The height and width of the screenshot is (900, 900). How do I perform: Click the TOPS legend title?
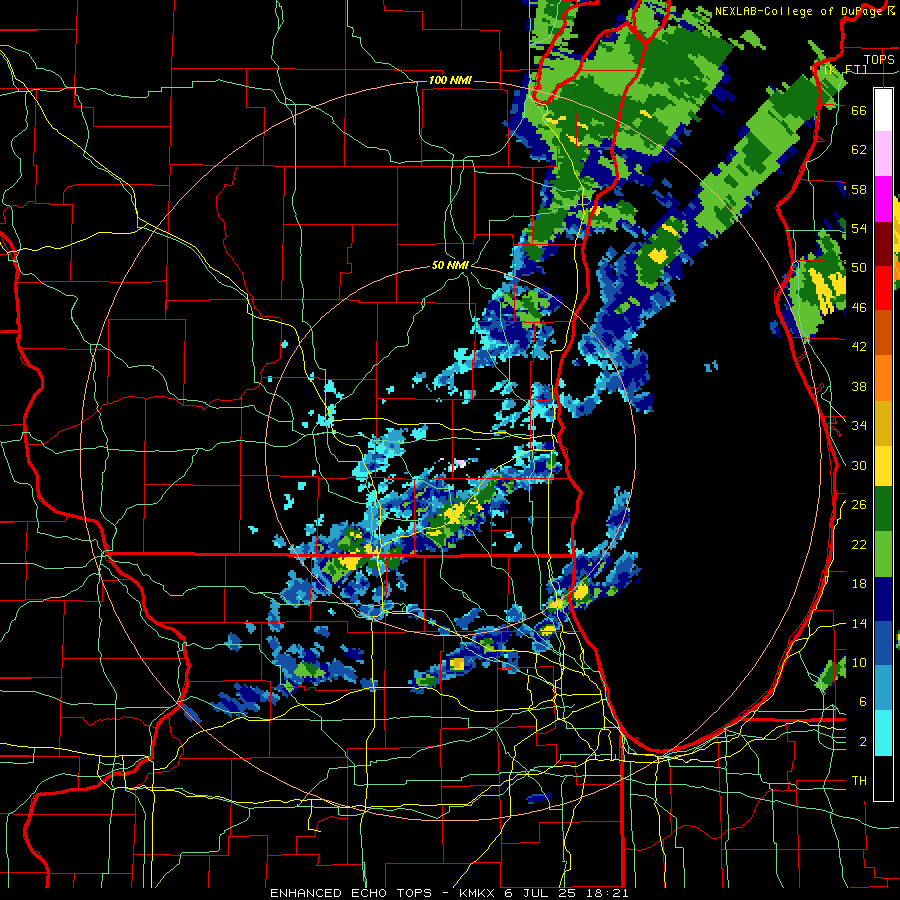[879, 59]
